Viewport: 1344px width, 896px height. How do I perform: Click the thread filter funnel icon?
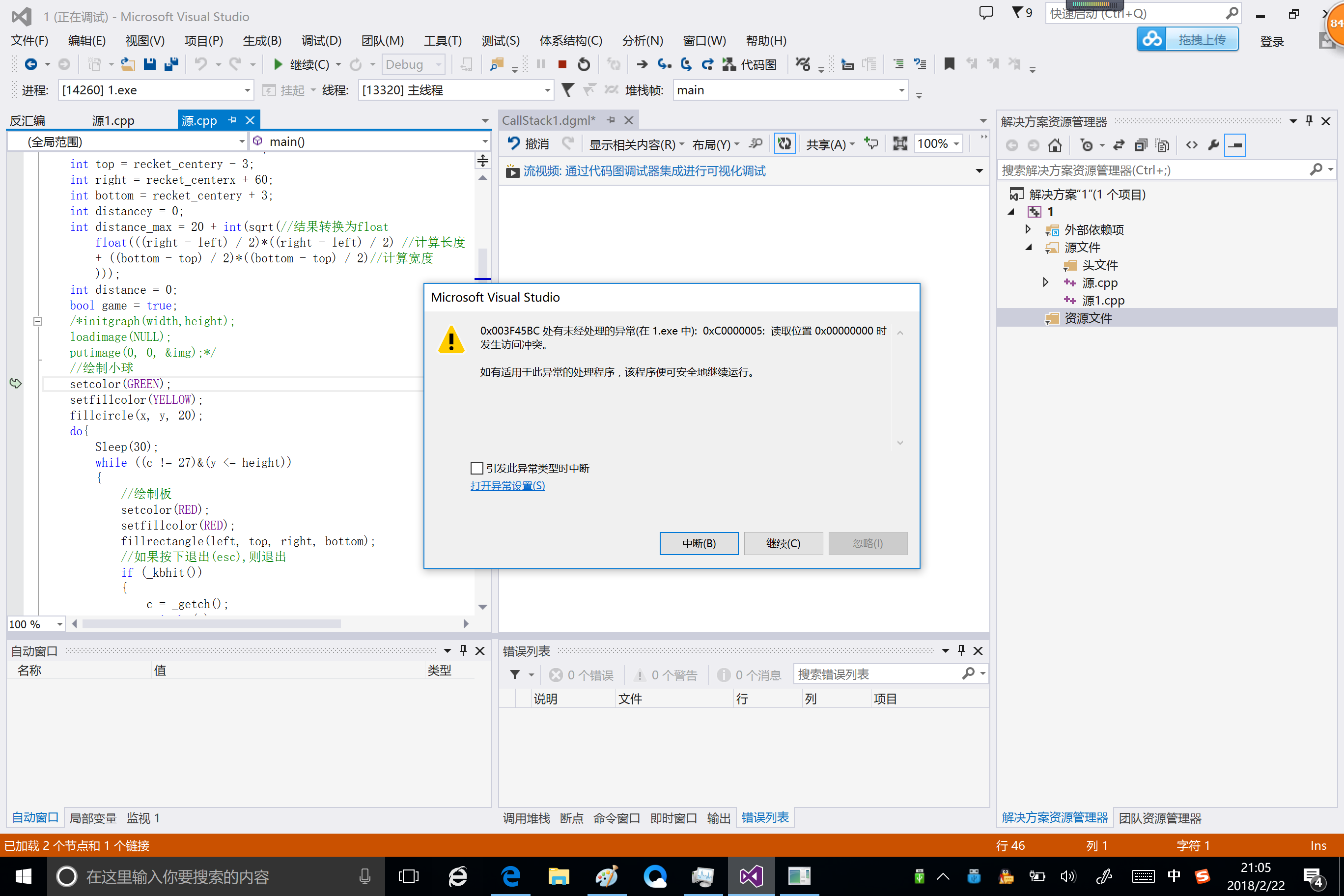pos(567,90)
